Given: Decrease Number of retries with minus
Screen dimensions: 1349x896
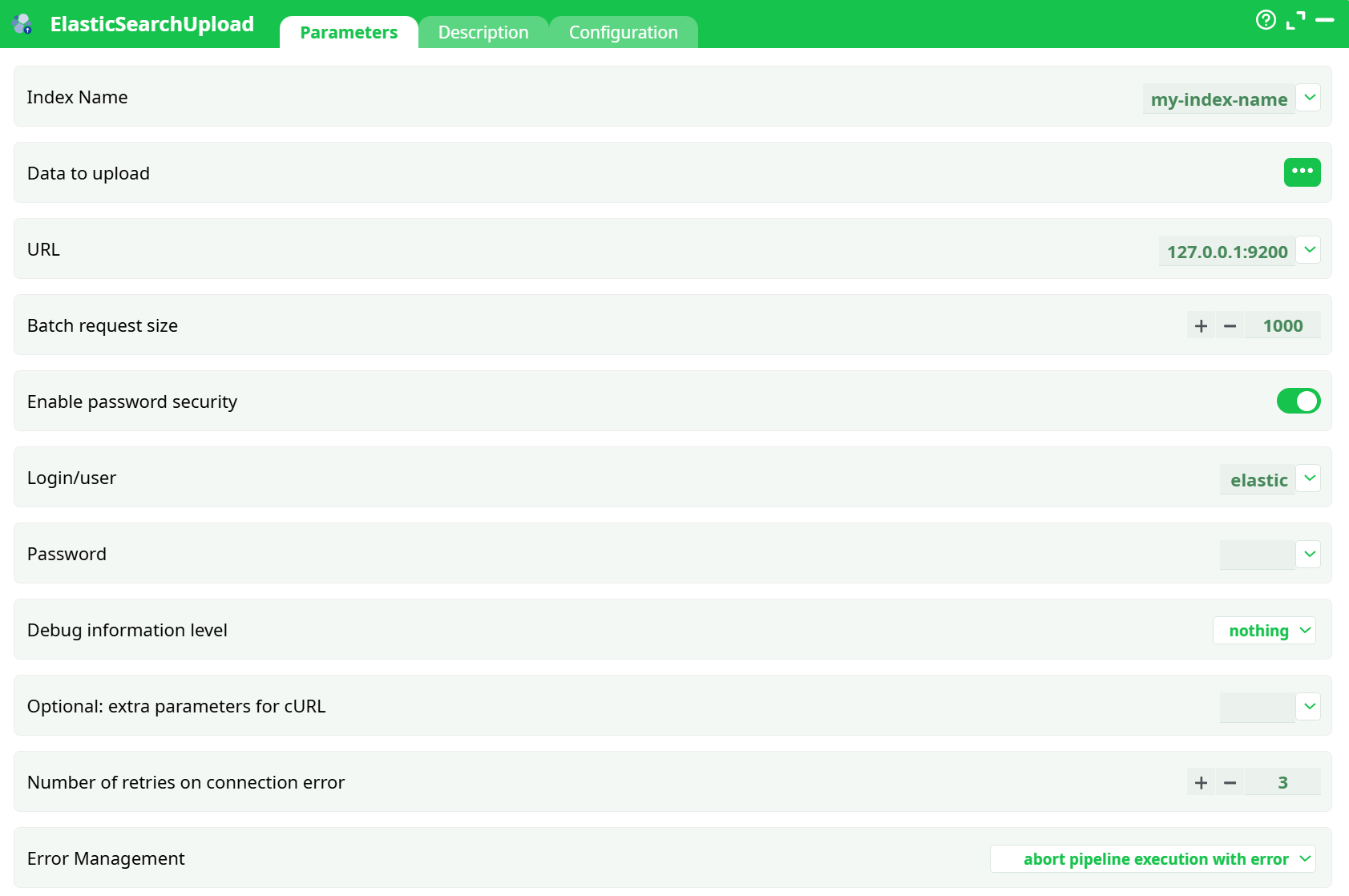Looking at the screenshot, I should [x=1230, y=782].
